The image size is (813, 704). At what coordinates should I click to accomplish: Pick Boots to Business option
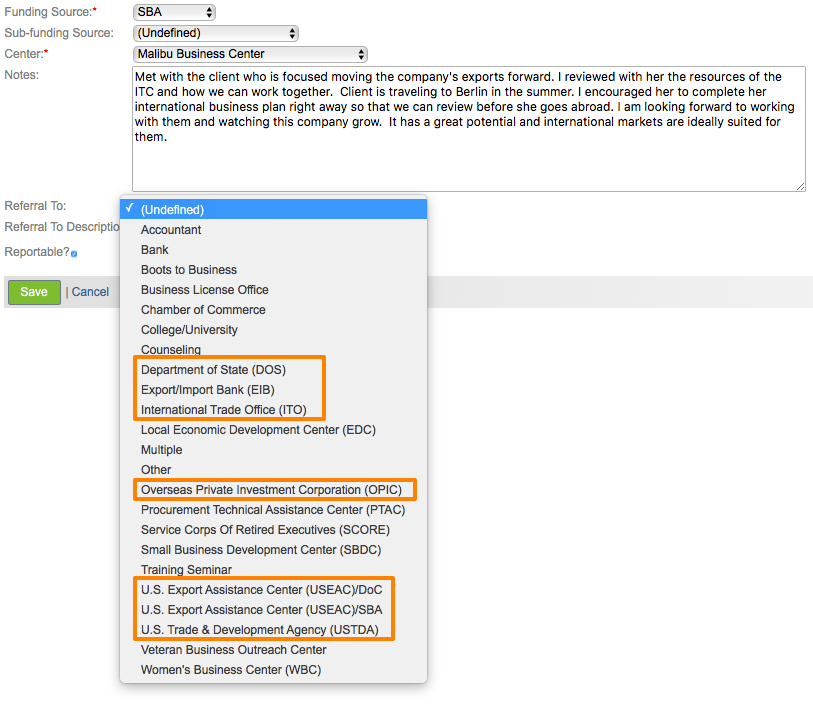point(189,270)
